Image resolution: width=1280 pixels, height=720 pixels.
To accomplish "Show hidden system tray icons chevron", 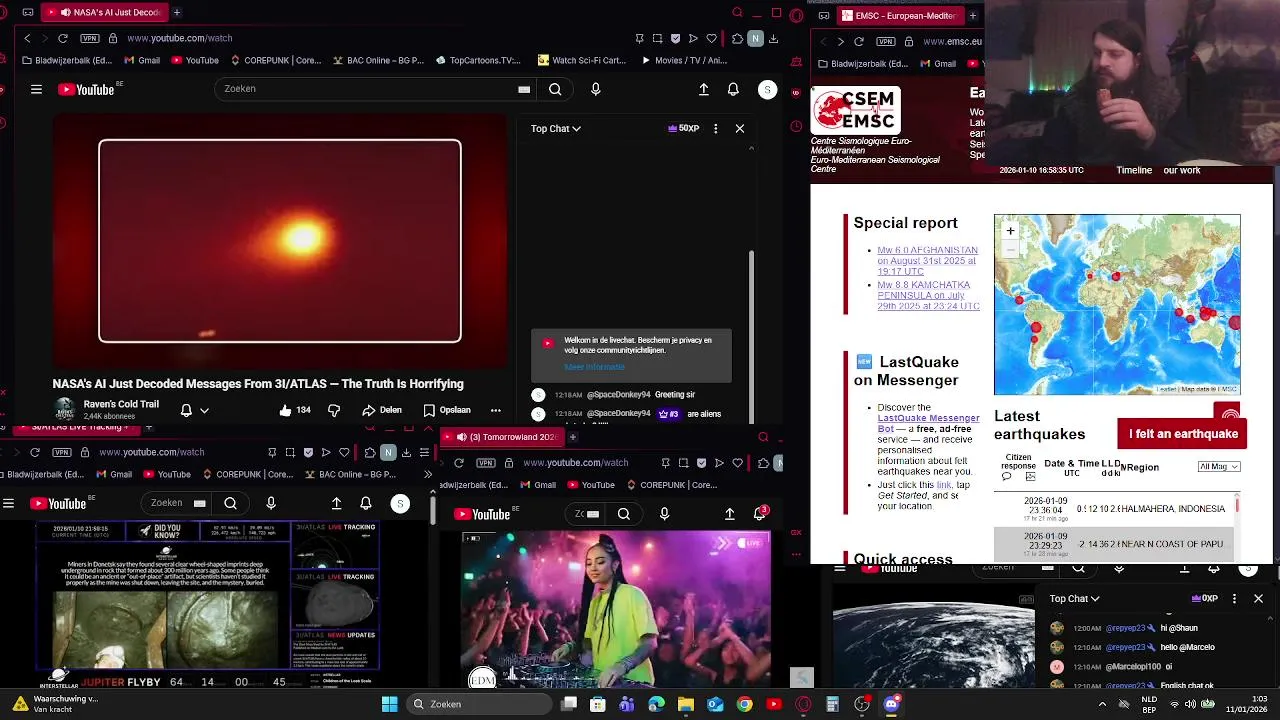I will [x=1102, y=704].
